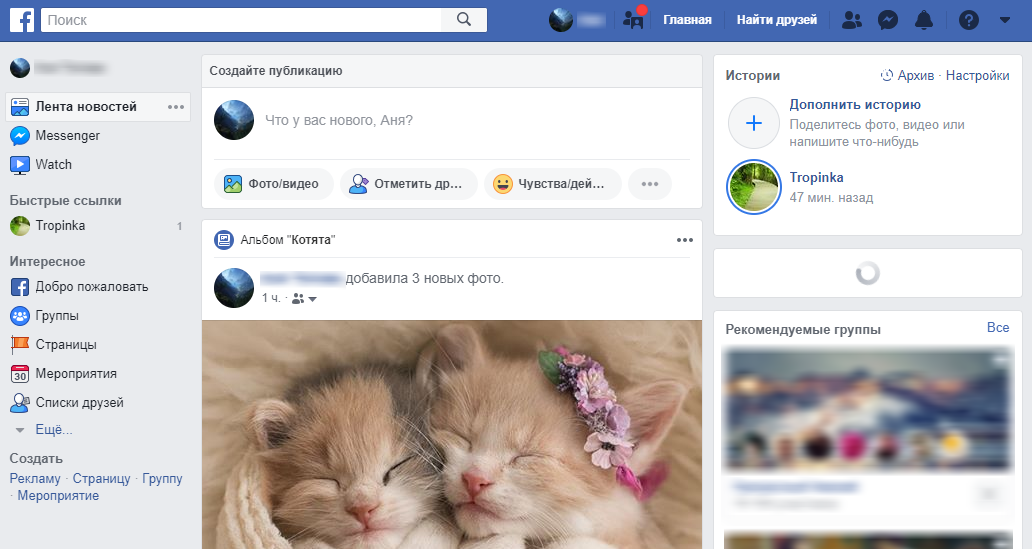Open notifications bell icon
Viewport: 1032px width, 549px height.
[x=924, y=20]
